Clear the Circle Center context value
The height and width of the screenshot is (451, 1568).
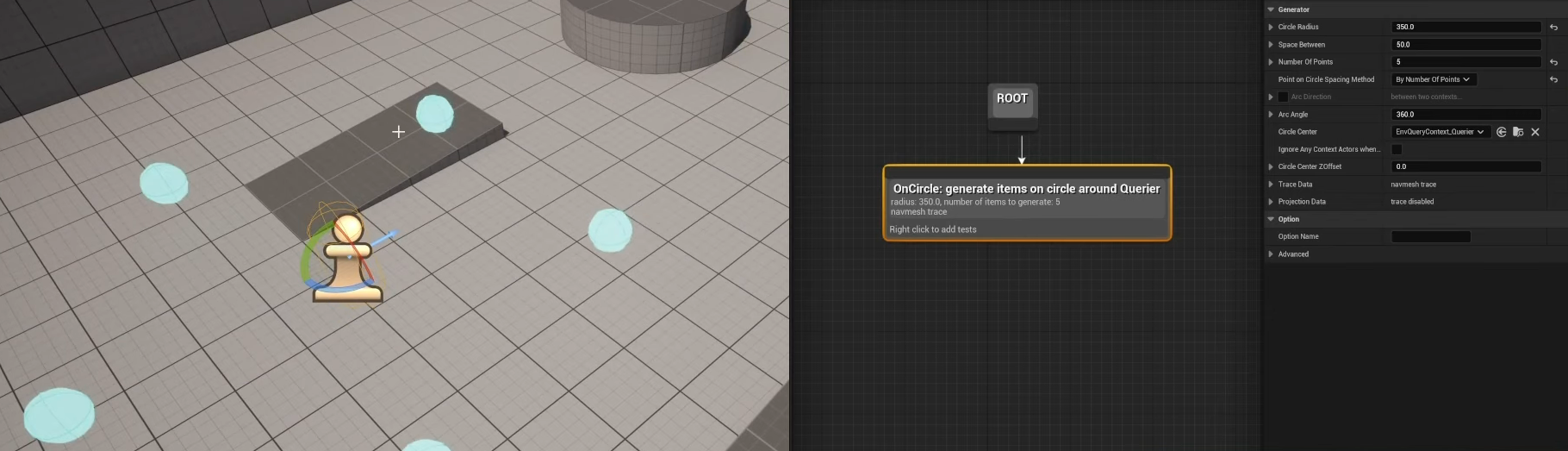coord(1535,132)
